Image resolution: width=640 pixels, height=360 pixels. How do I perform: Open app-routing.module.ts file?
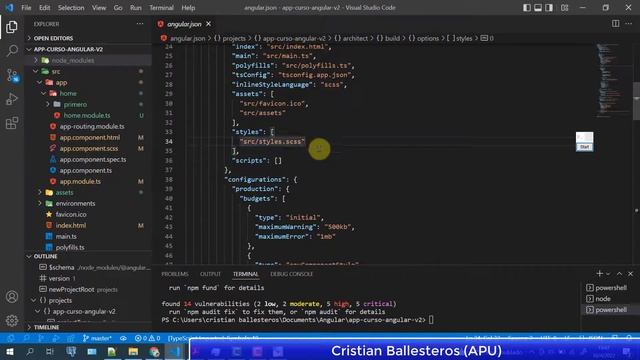click(x=92, y=126)
